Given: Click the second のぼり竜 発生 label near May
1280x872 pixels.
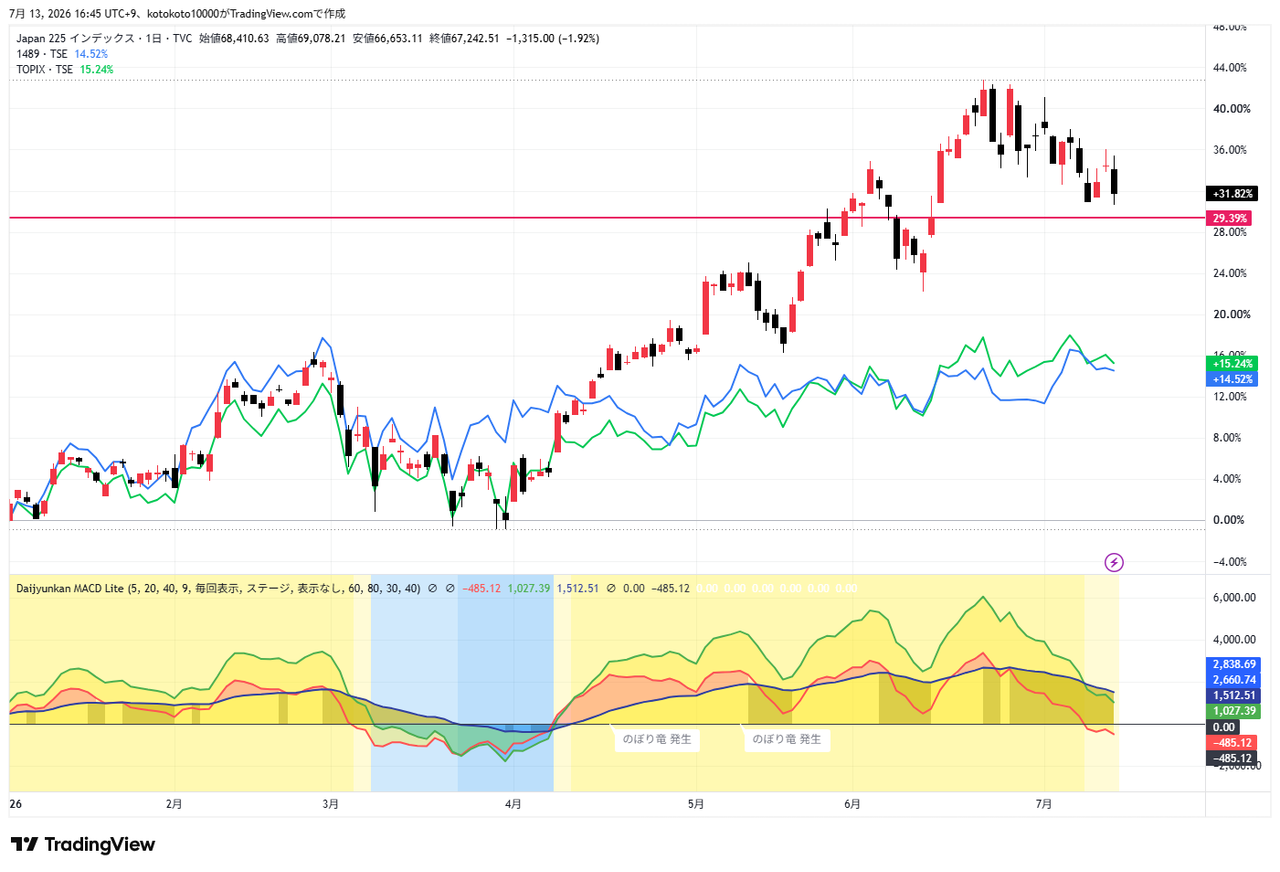Looking at the screenshot, I should pyautogui.click(x=786, y=740).
